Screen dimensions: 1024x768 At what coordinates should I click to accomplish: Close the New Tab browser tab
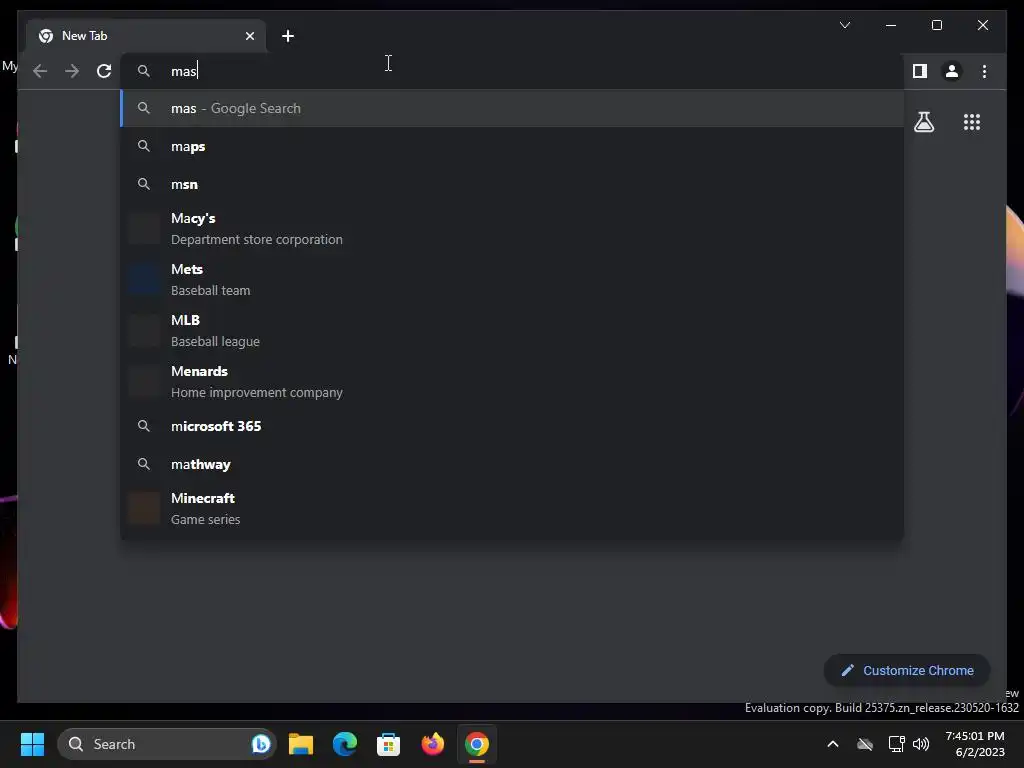coord(249,36)
